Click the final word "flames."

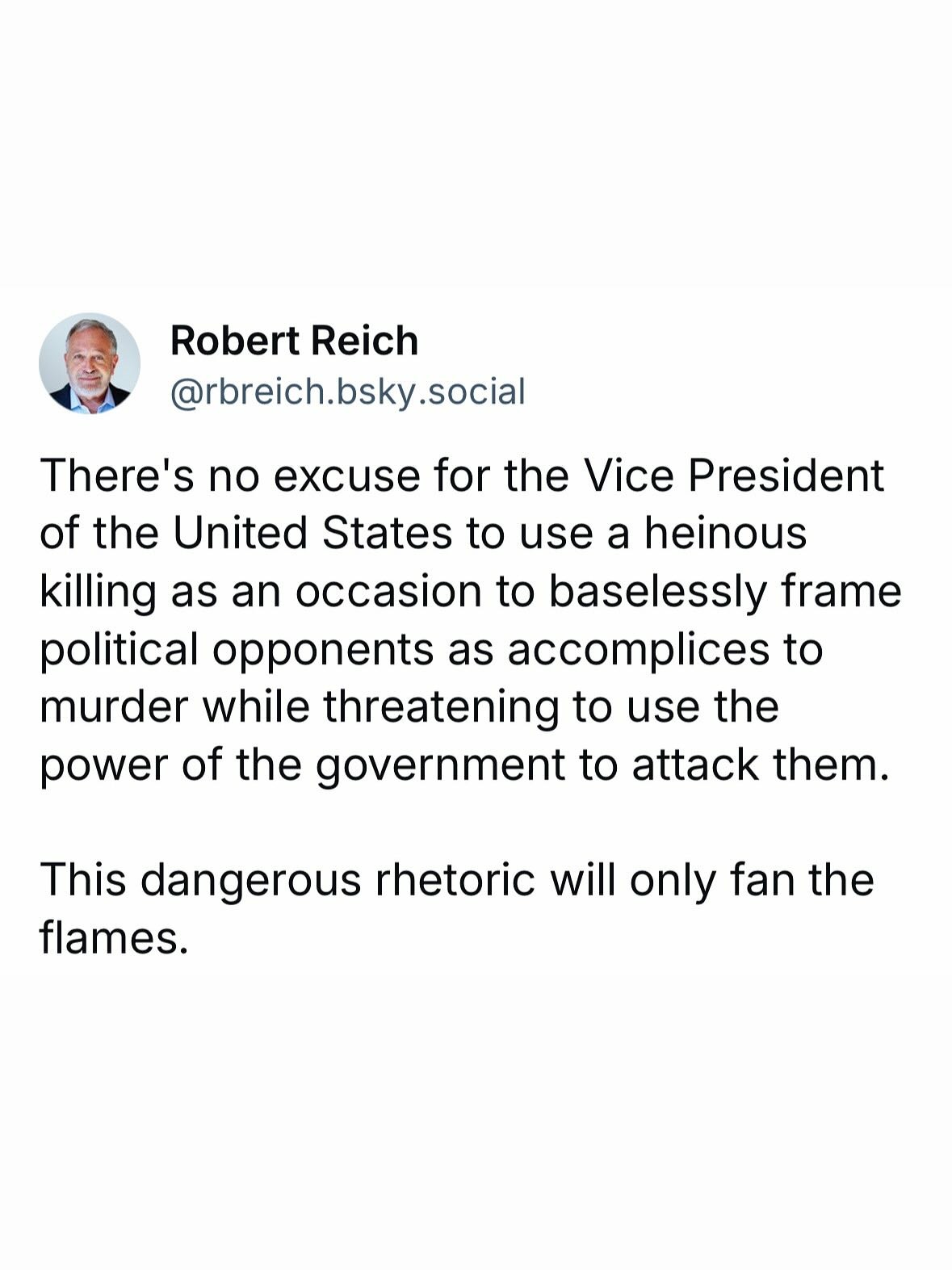click(x=114, y=937)
